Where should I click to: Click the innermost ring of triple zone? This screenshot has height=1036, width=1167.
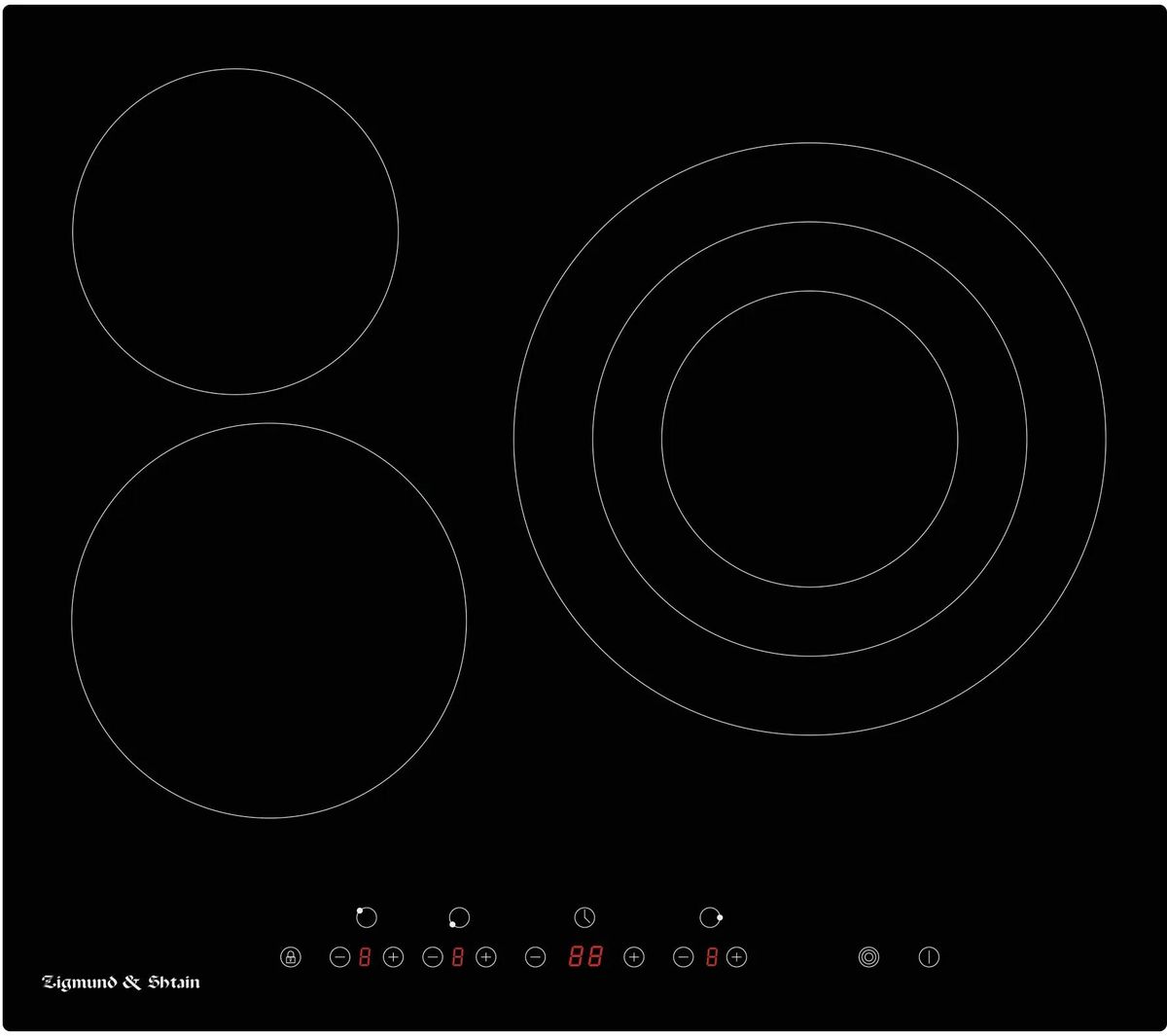810,439
